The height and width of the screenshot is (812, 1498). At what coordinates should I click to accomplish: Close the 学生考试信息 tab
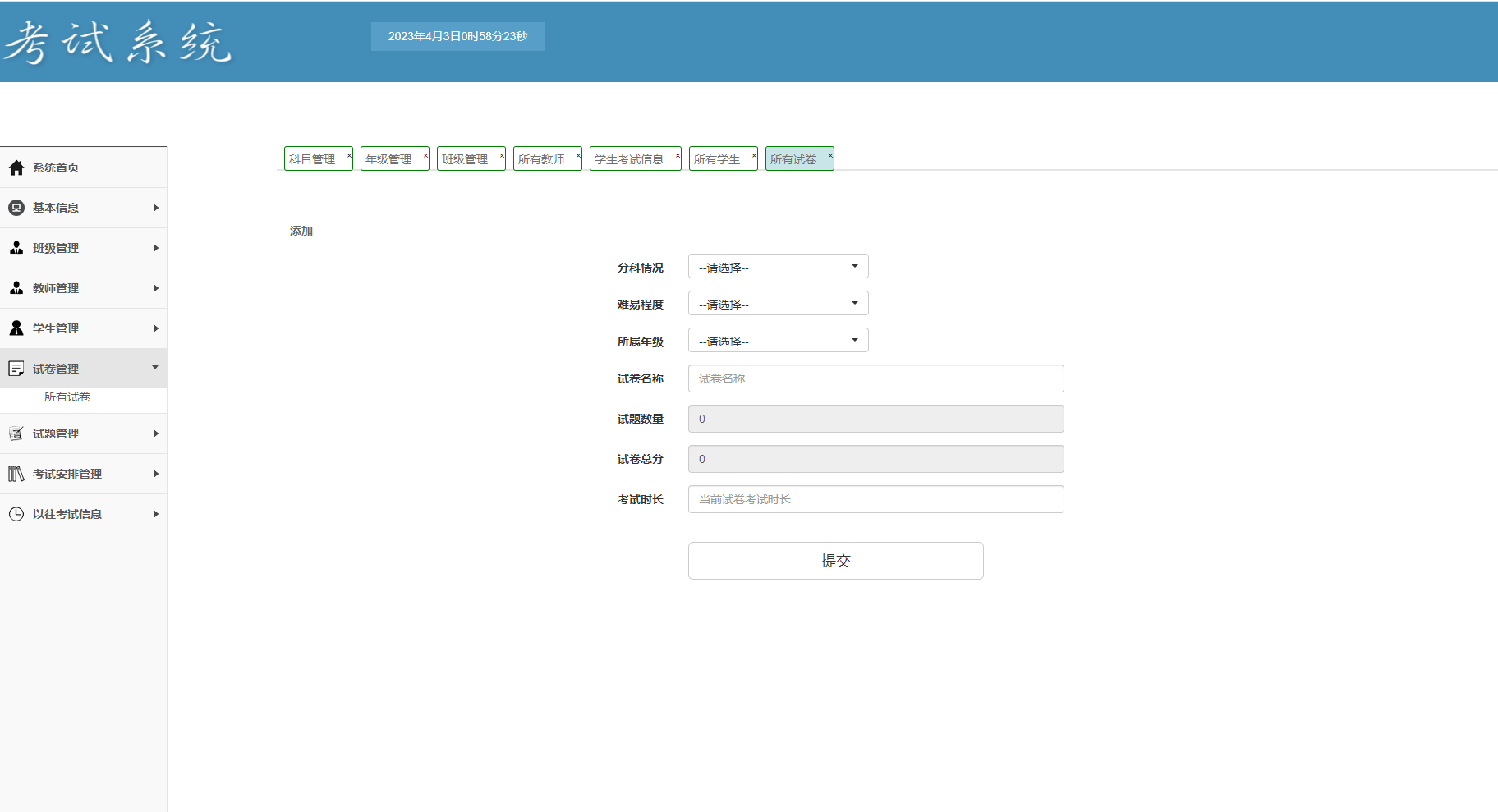(x=678, y=154)
